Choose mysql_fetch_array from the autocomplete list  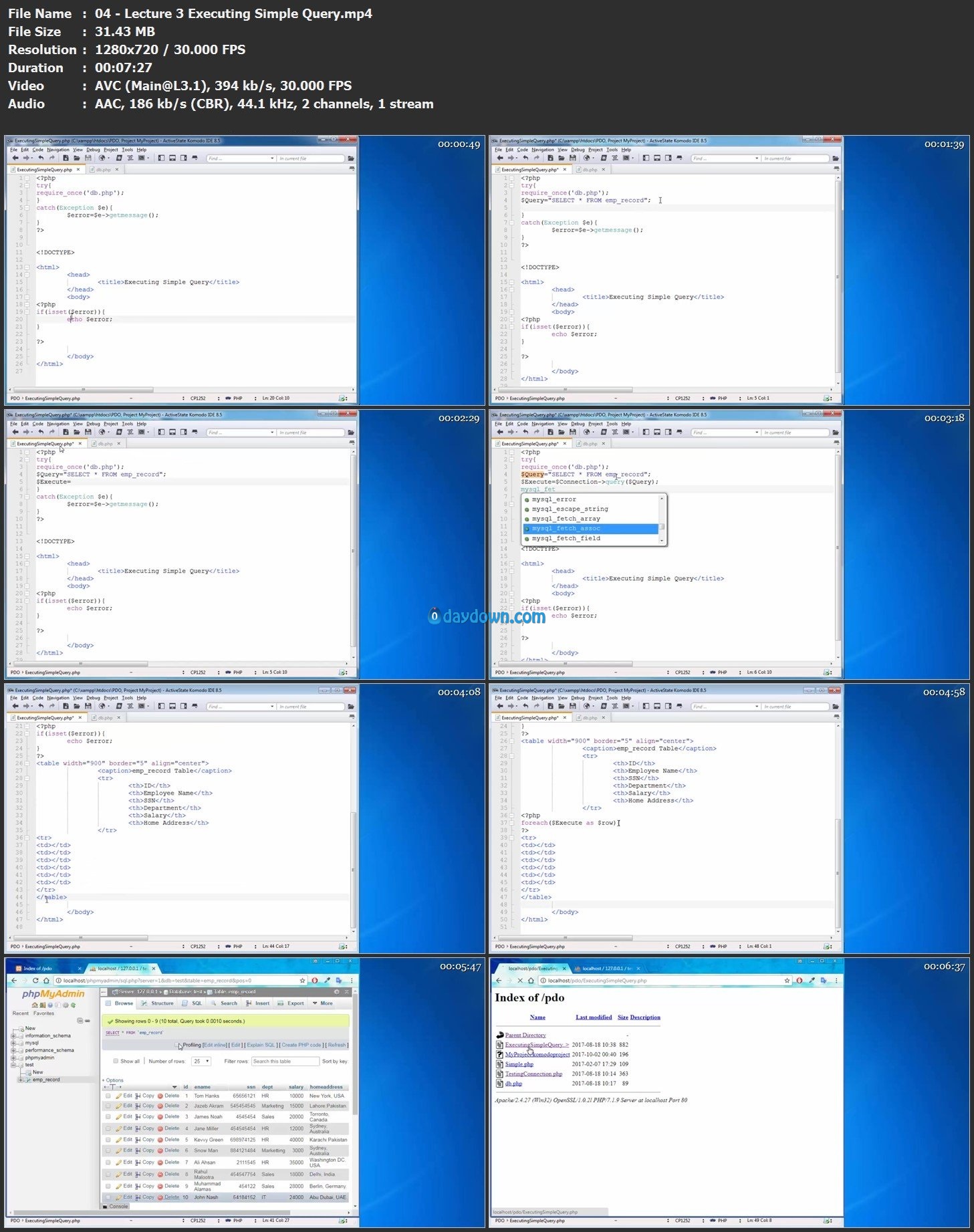pos(566,519)
